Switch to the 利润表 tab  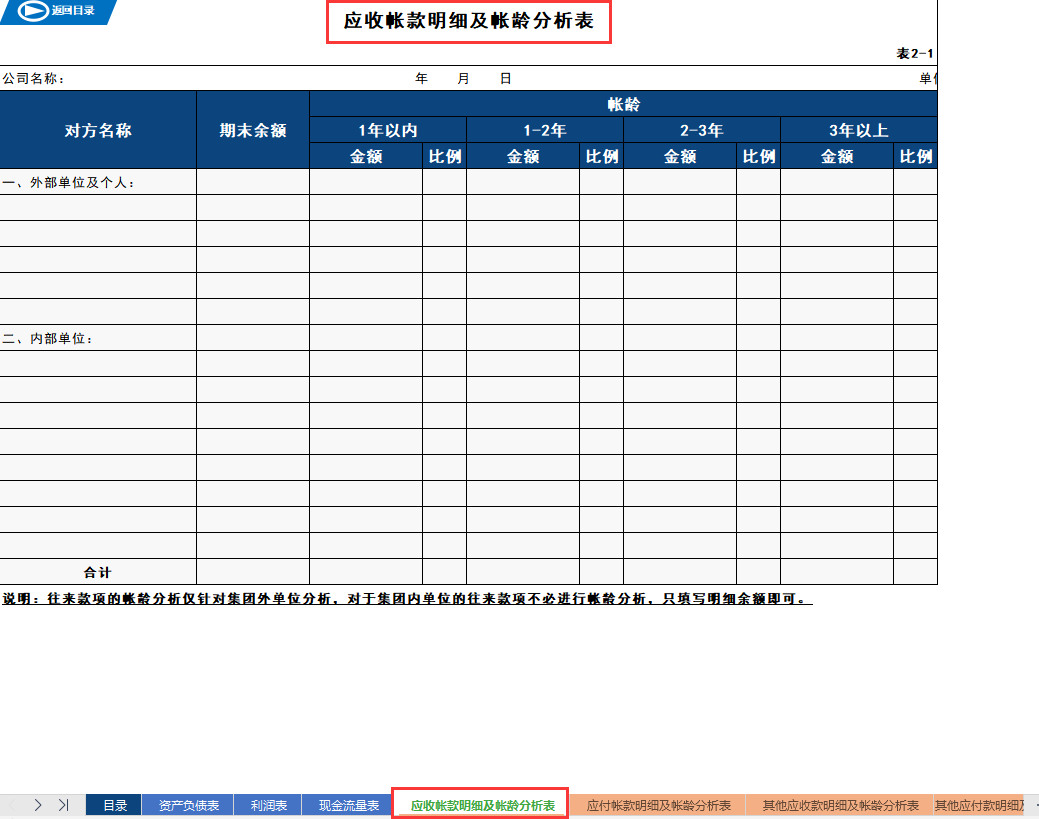coord(267,804)
